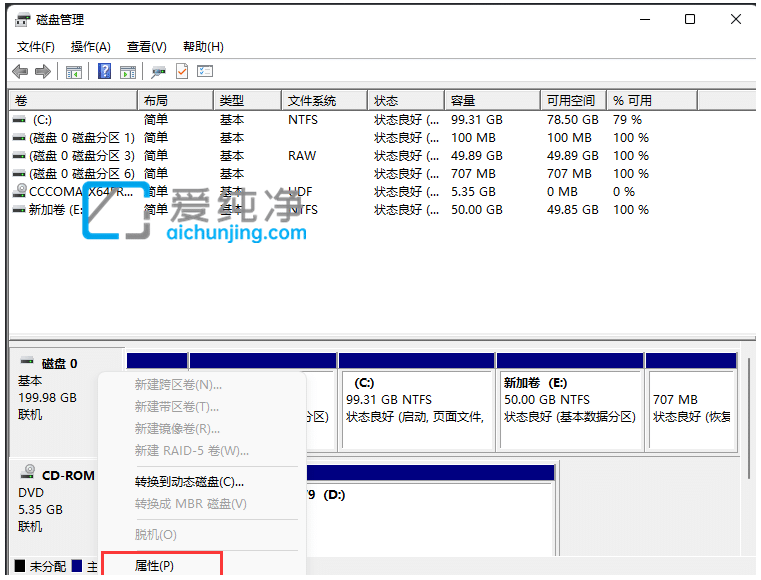The height and width of the screenshot is (580, 761).
Task: Click the Disk Management title bar icon
Action: (x=22, y=20)
